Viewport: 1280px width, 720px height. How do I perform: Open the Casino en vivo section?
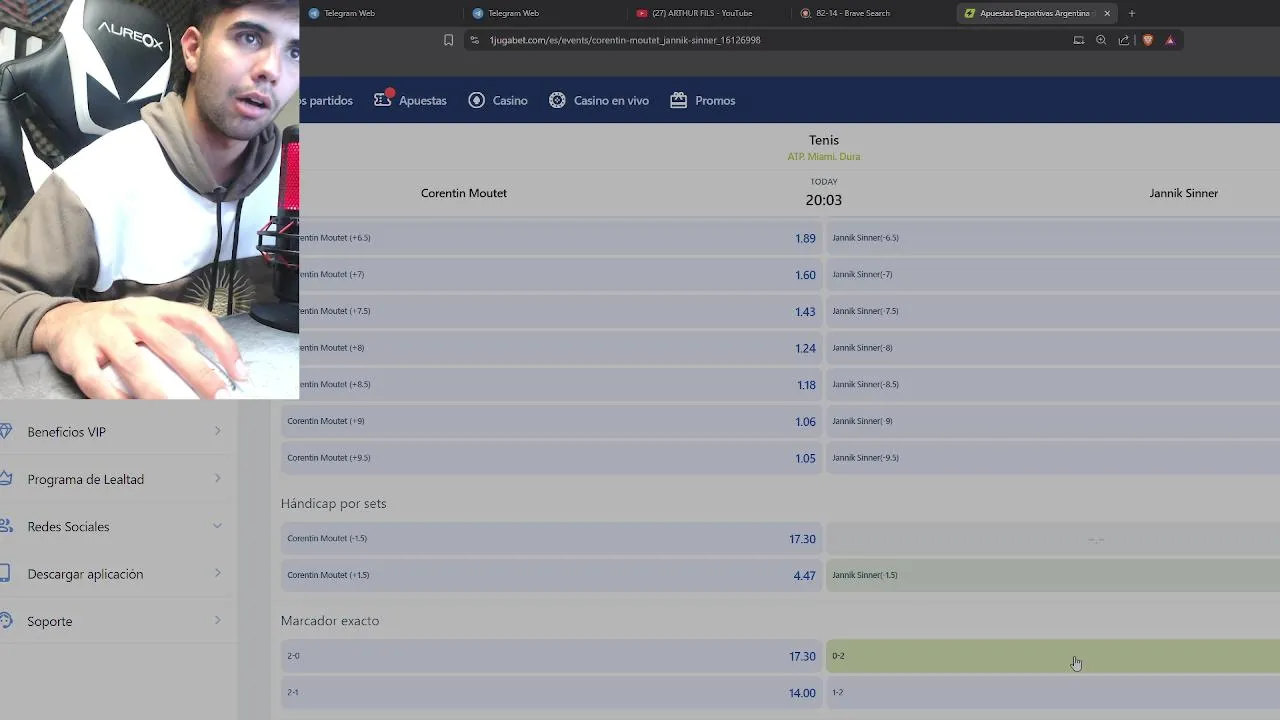coord(611,100)
